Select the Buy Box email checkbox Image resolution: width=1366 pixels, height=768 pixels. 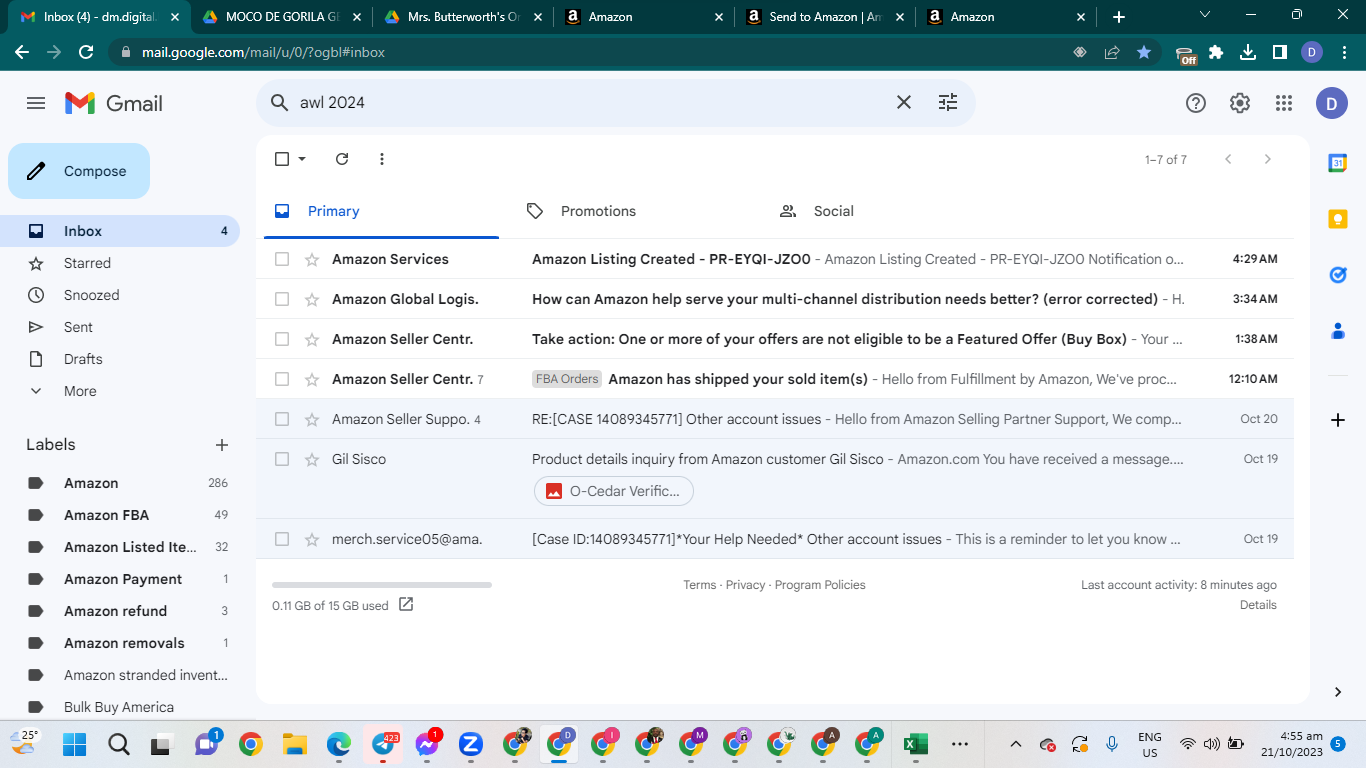282,339
